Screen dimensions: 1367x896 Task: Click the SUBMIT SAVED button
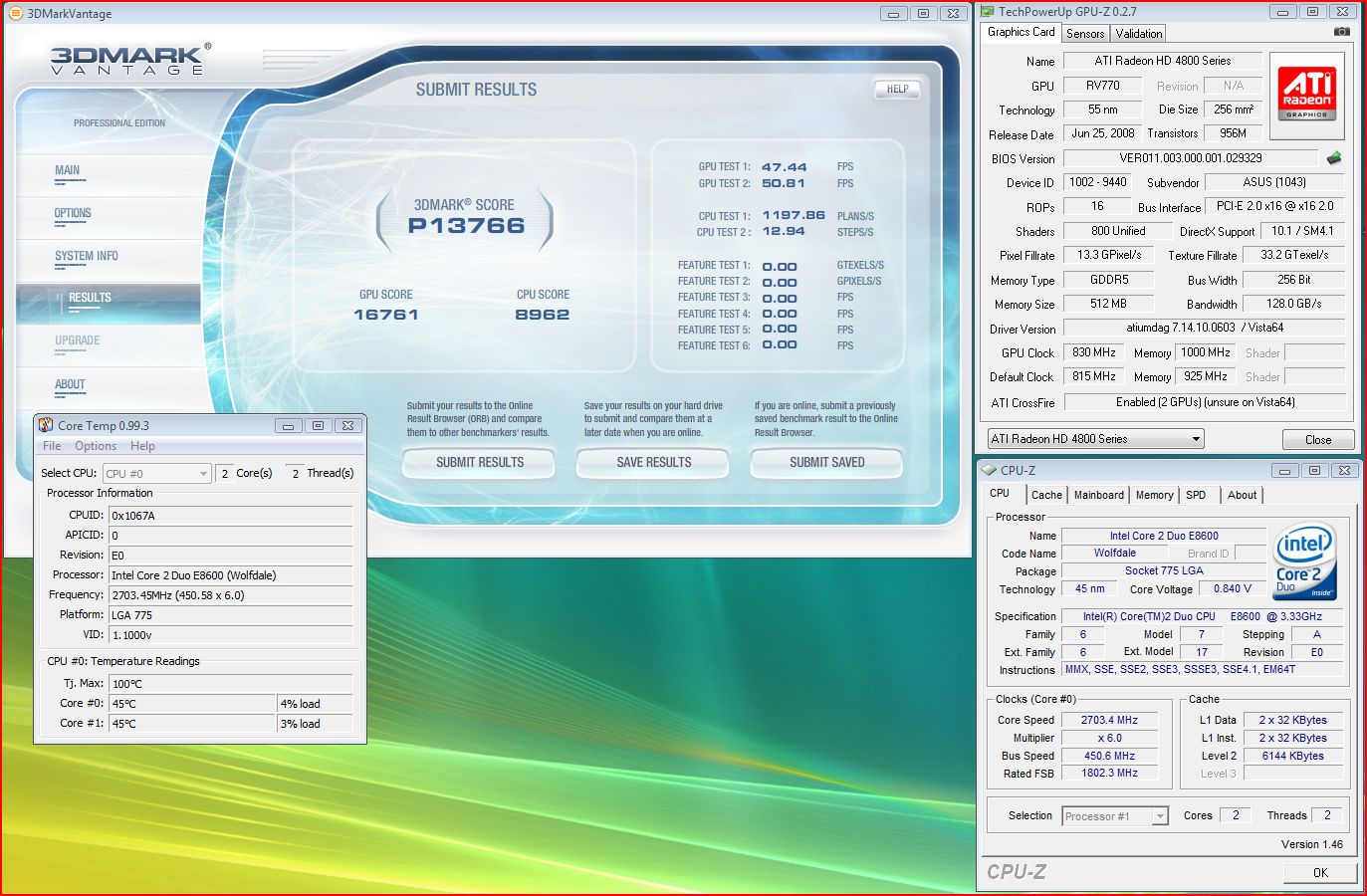pos(826,463)
